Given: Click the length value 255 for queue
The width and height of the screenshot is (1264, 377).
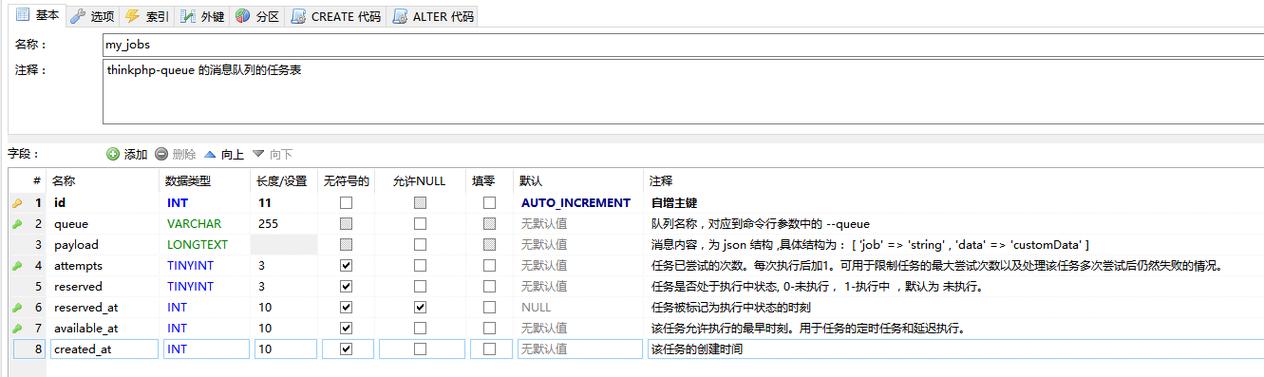Looking at the screenshot, I should click(x=268, y=224).
